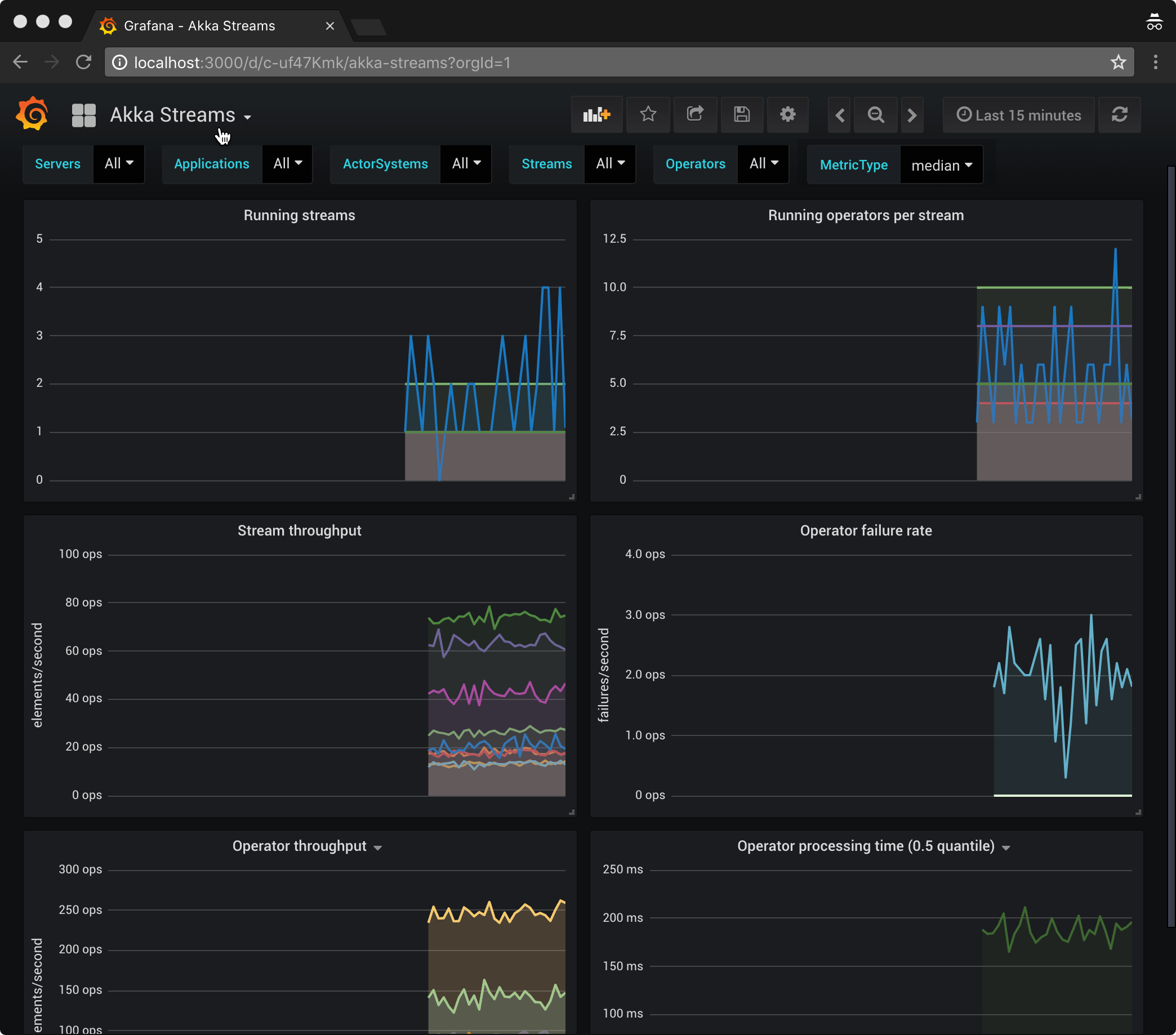Bookmark page with star in address bar

coord(1118,62)
